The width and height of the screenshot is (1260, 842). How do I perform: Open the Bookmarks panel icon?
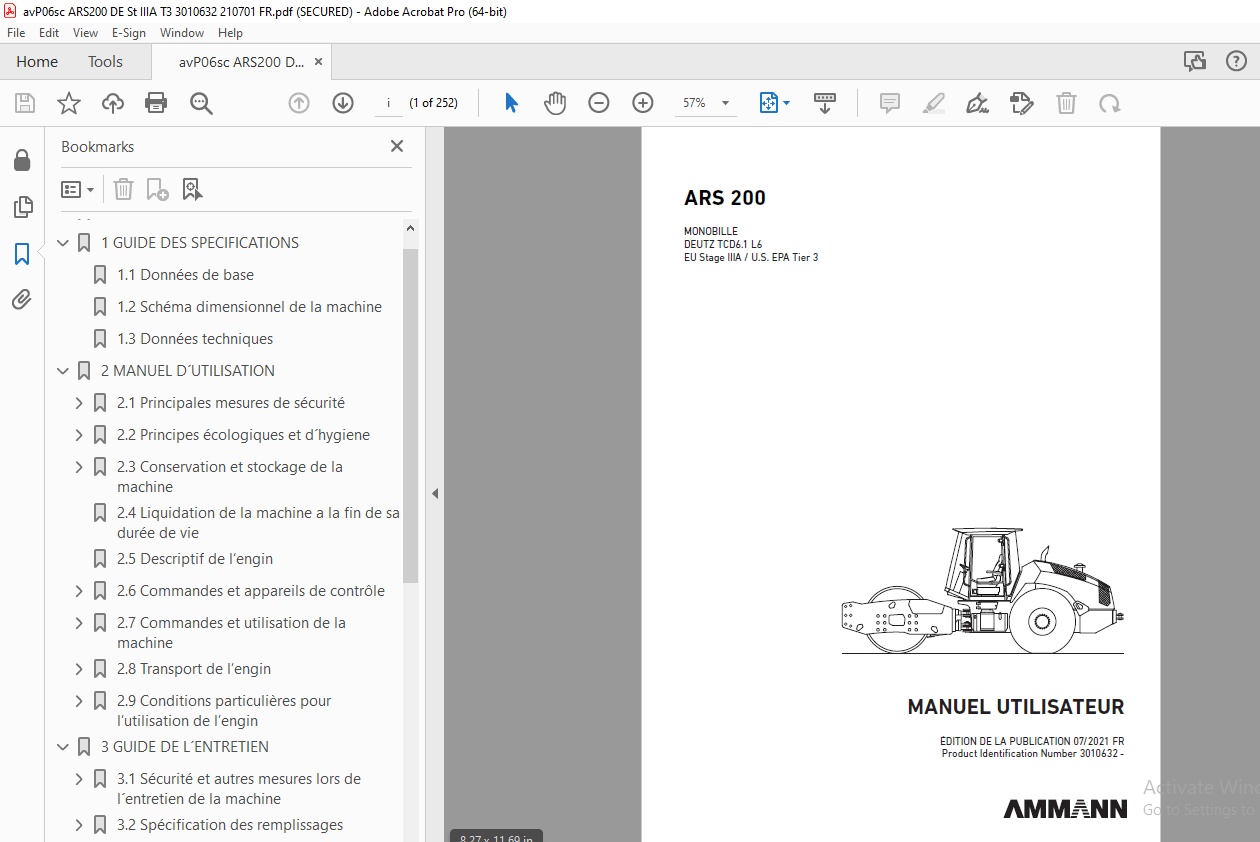click(22, 254)
